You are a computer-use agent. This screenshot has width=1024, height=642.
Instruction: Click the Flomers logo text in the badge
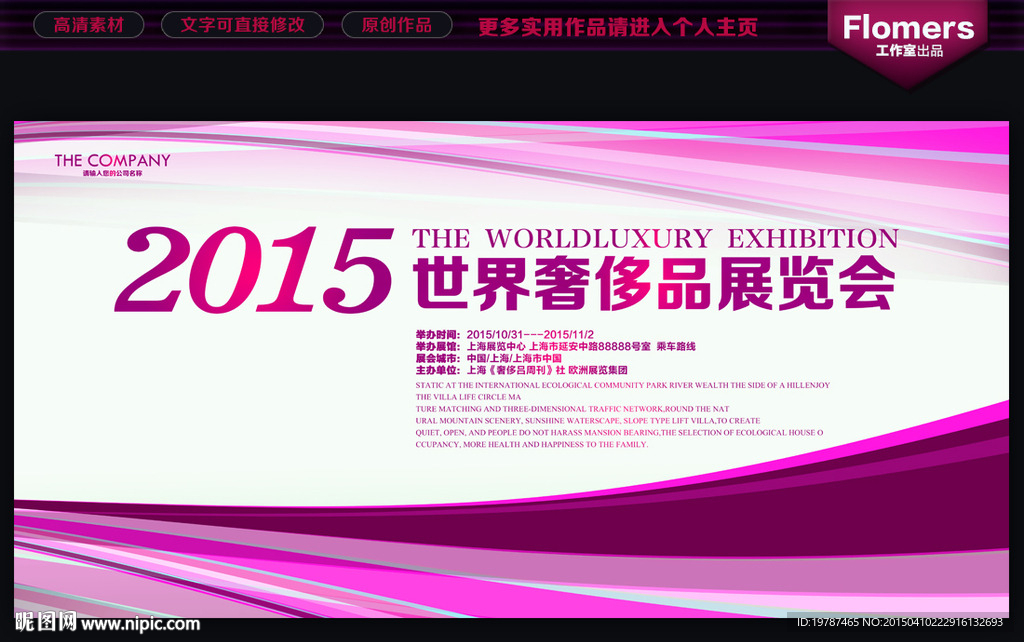click(x=908, y=27)
